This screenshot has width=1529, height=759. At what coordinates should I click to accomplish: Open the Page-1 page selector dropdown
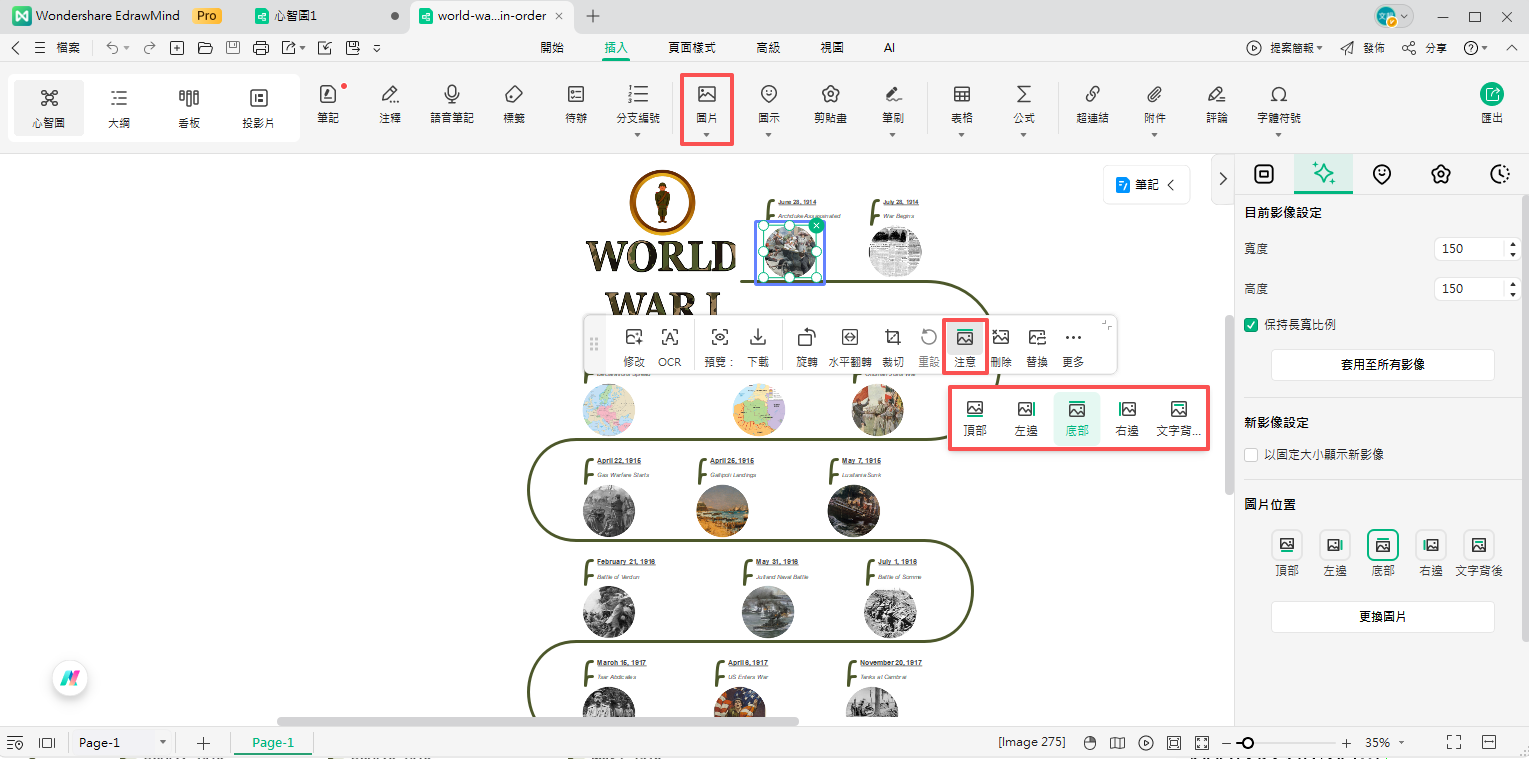coord(163,743)
